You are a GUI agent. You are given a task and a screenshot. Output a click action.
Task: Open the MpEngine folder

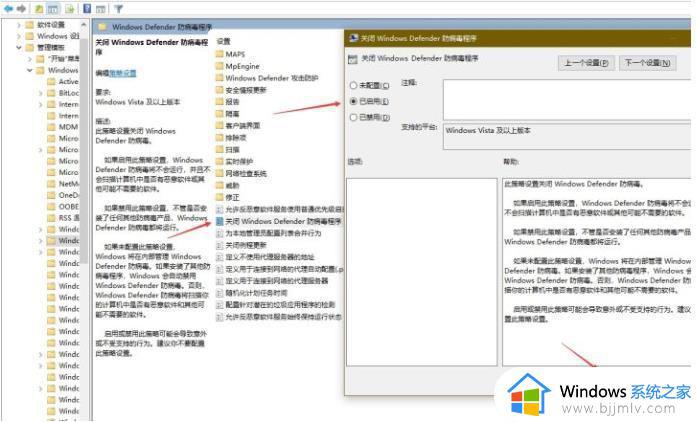(241, 65)
